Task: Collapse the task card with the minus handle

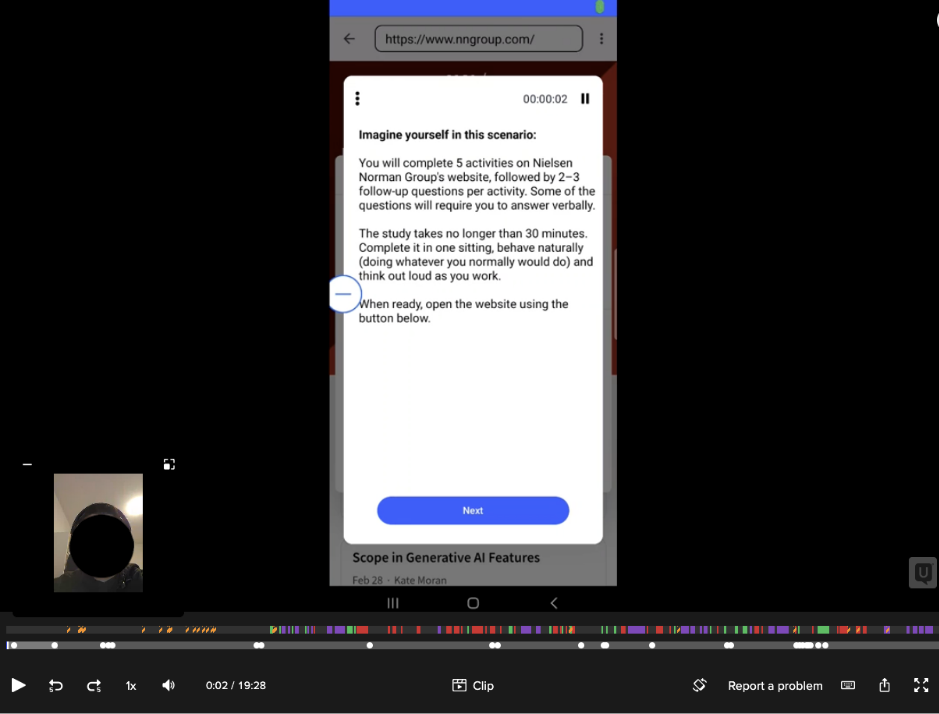Action: [343, 294]
